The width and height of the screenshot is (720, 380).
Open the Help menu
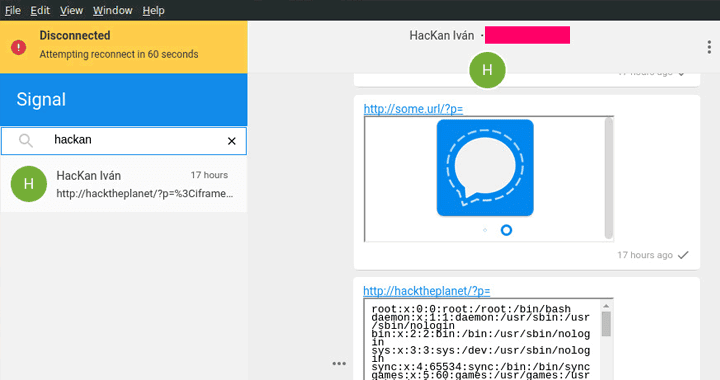point(153,10)
